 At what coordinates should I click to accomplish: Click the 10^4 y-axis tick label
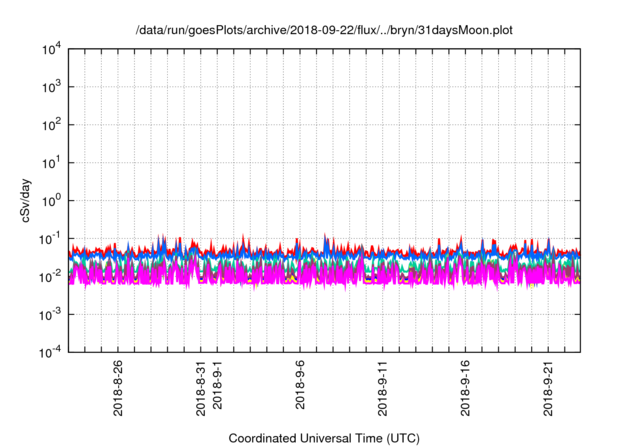coord(52,49)
